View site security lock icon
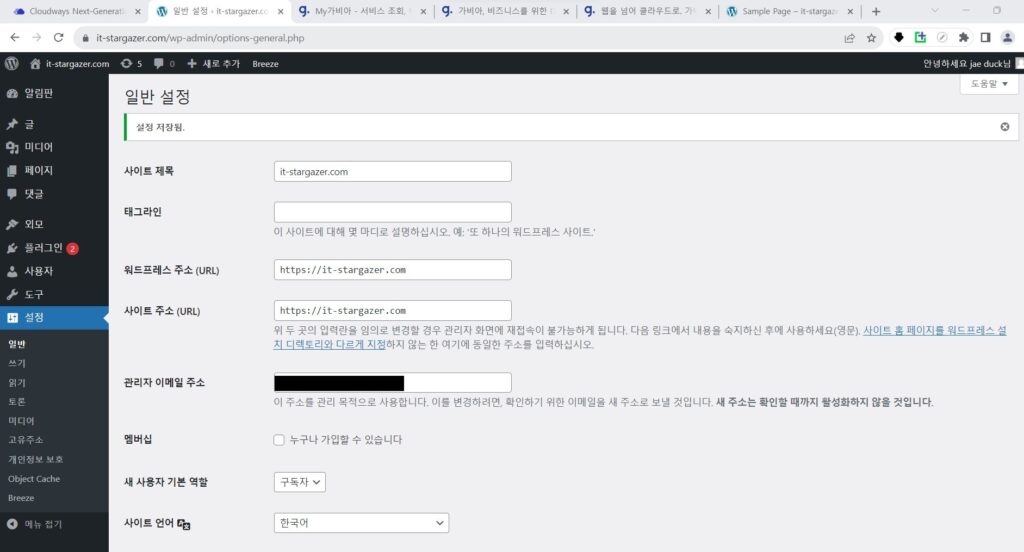Screen dimensions: 1024x552 point(85,38)
